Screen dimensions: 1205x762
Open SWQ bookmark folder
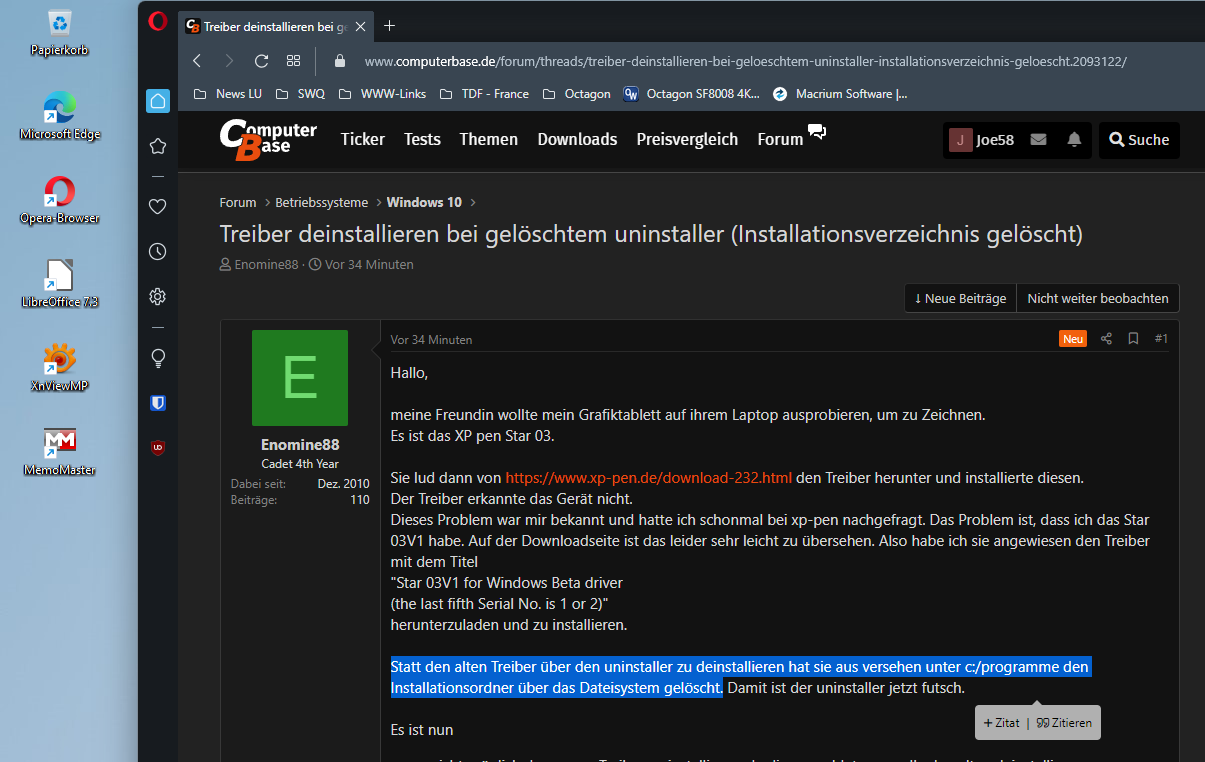coord(300,94)
